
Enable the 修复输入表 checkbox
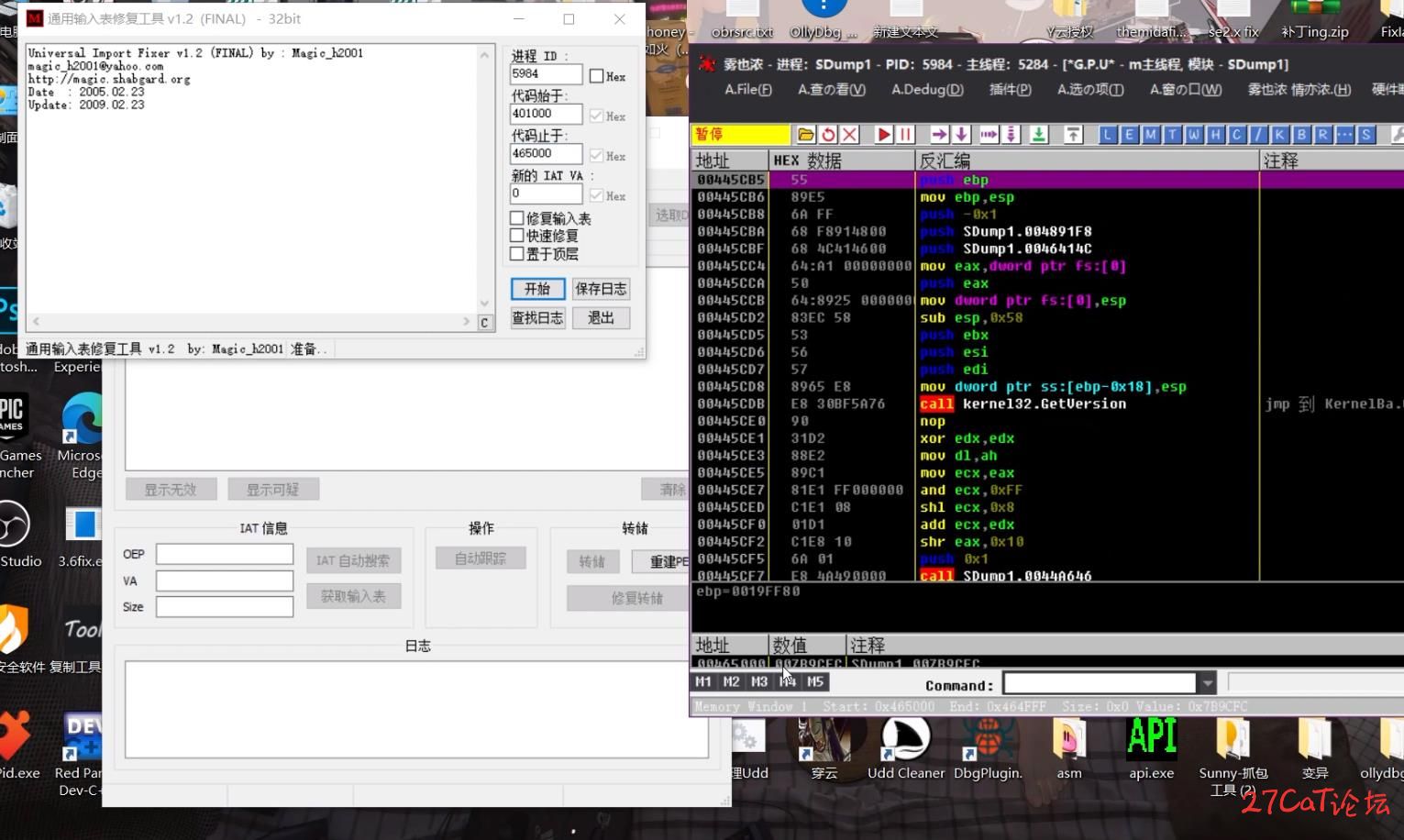click(x=517, y=218)
